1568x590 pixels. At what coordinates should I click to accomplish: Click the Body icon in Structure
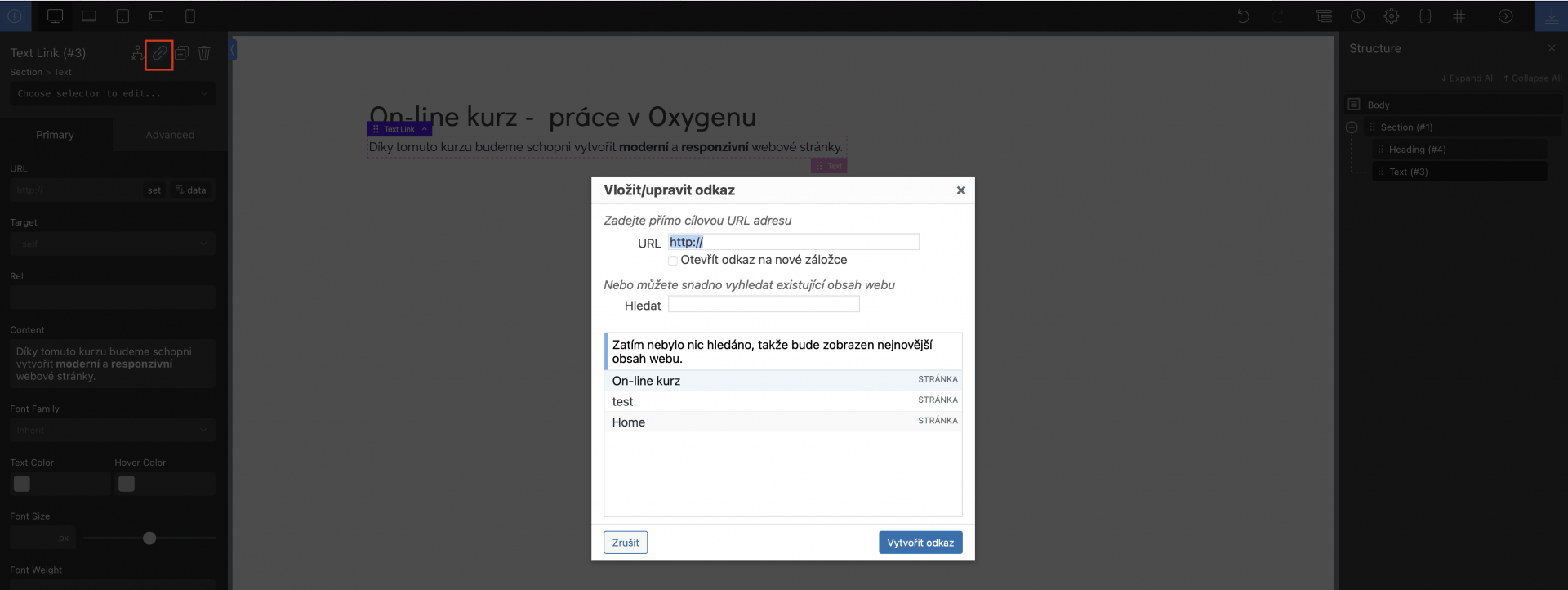point(1354,105)
